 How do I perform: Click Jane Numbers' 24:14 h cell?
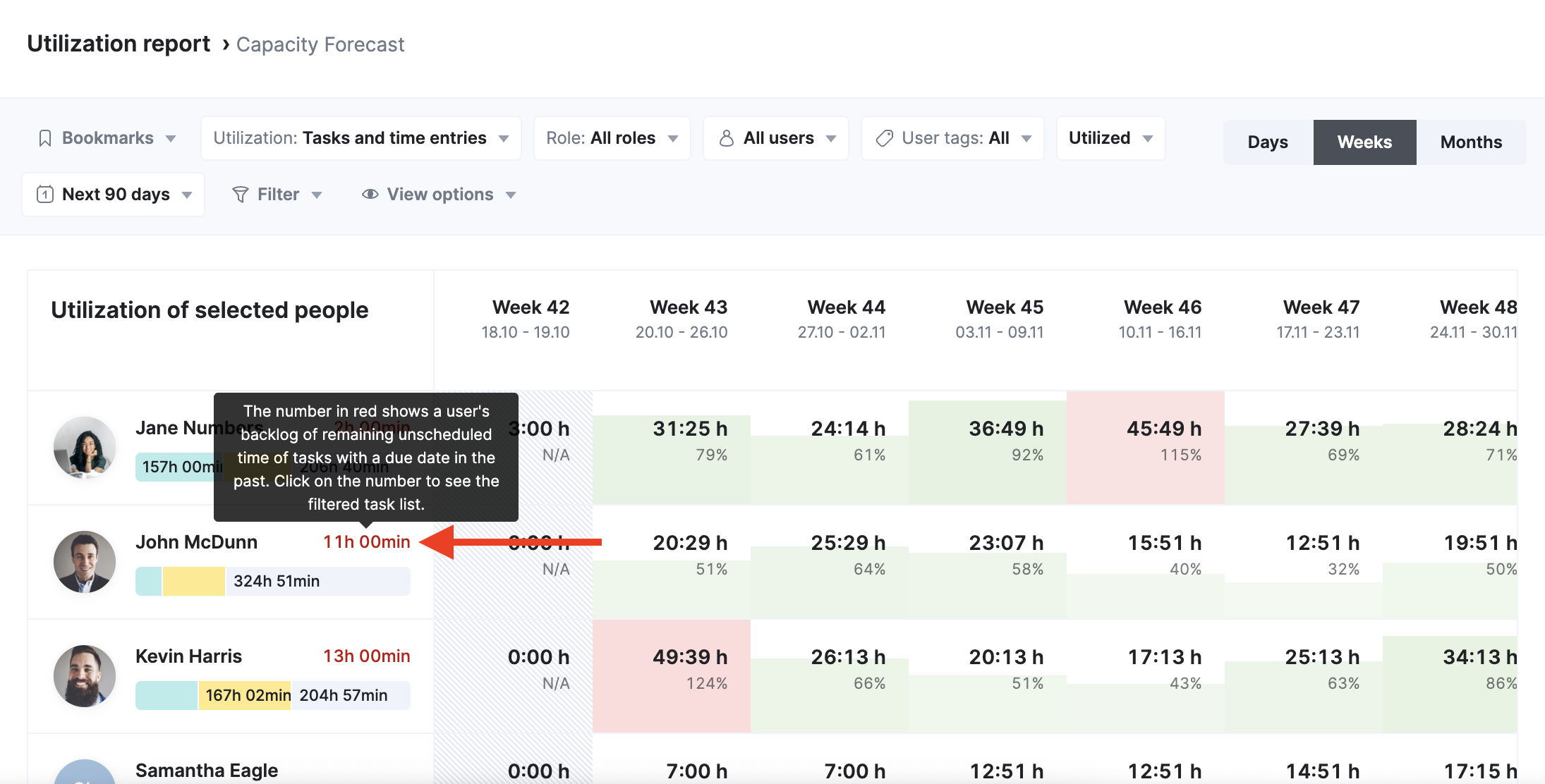(830, 448)
